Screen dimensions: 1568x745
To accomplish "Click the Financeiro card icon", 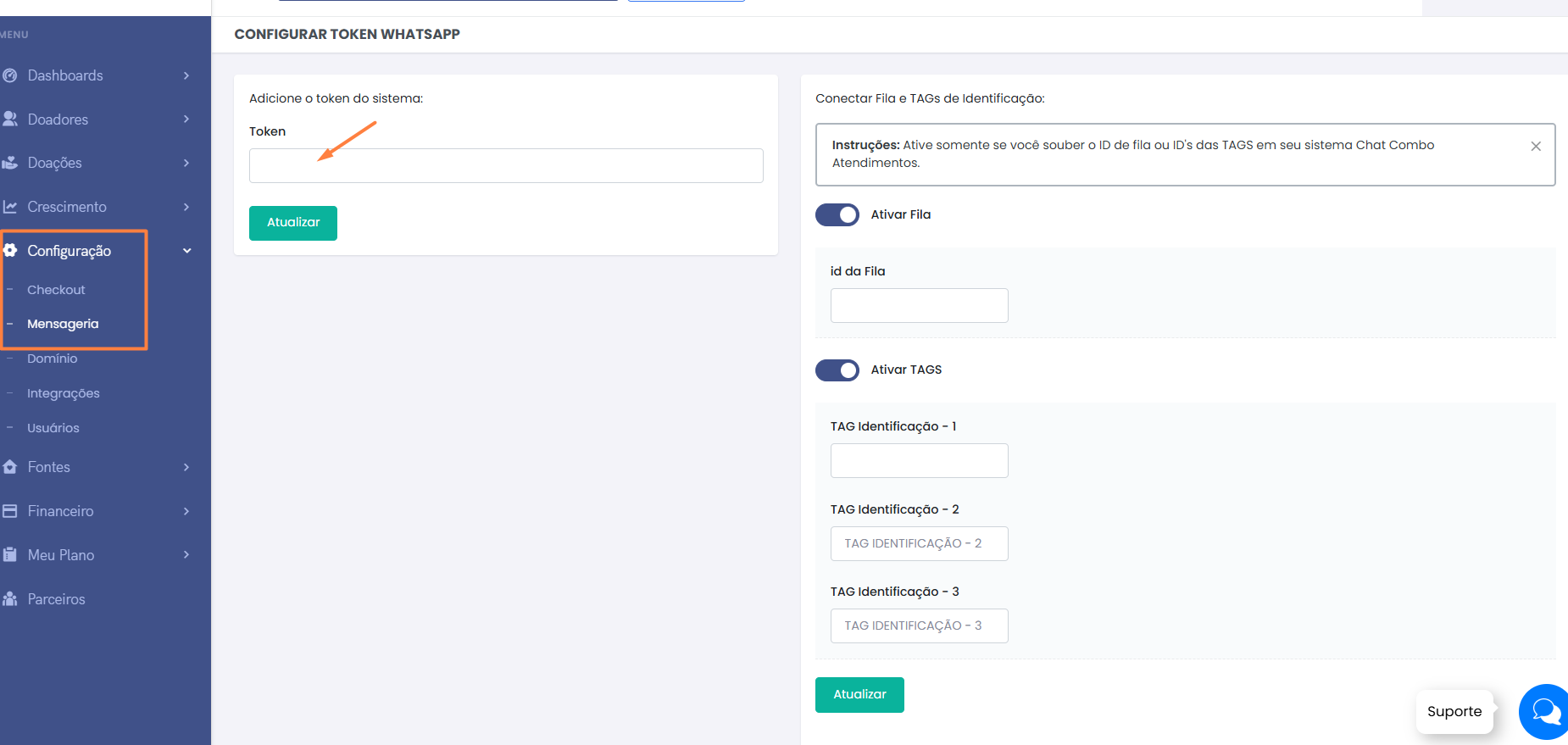I will point(10,511).
